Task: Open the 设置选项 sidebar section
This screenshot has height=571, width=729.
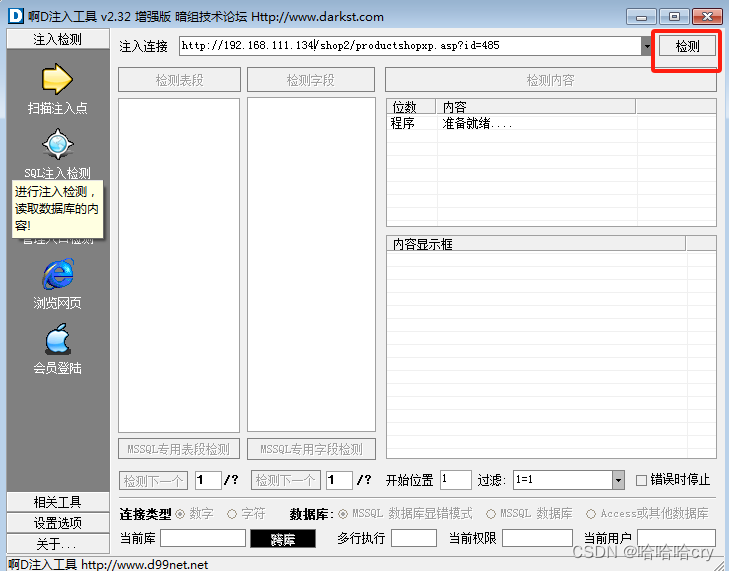Action: click(x=58, y=523)
